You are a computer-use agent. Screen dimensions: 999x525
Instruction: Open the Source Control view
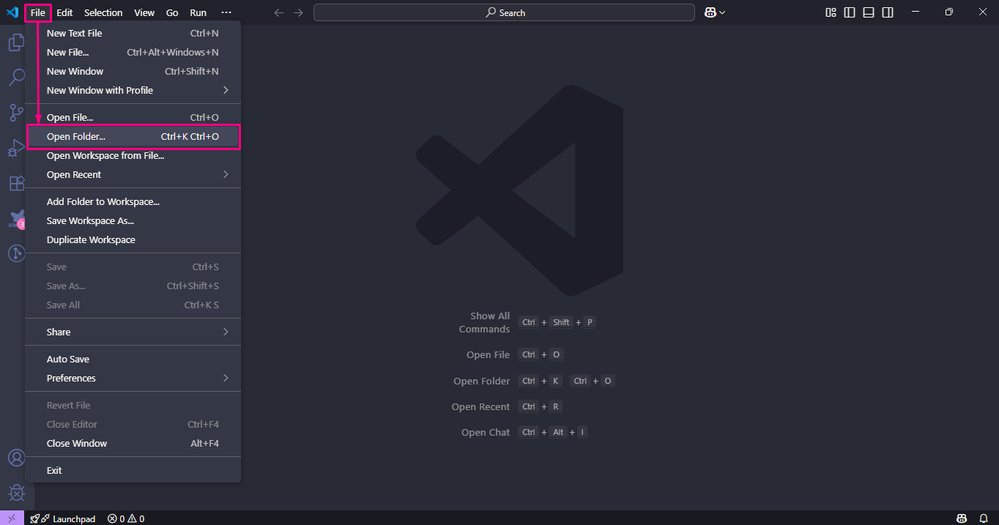17,113
